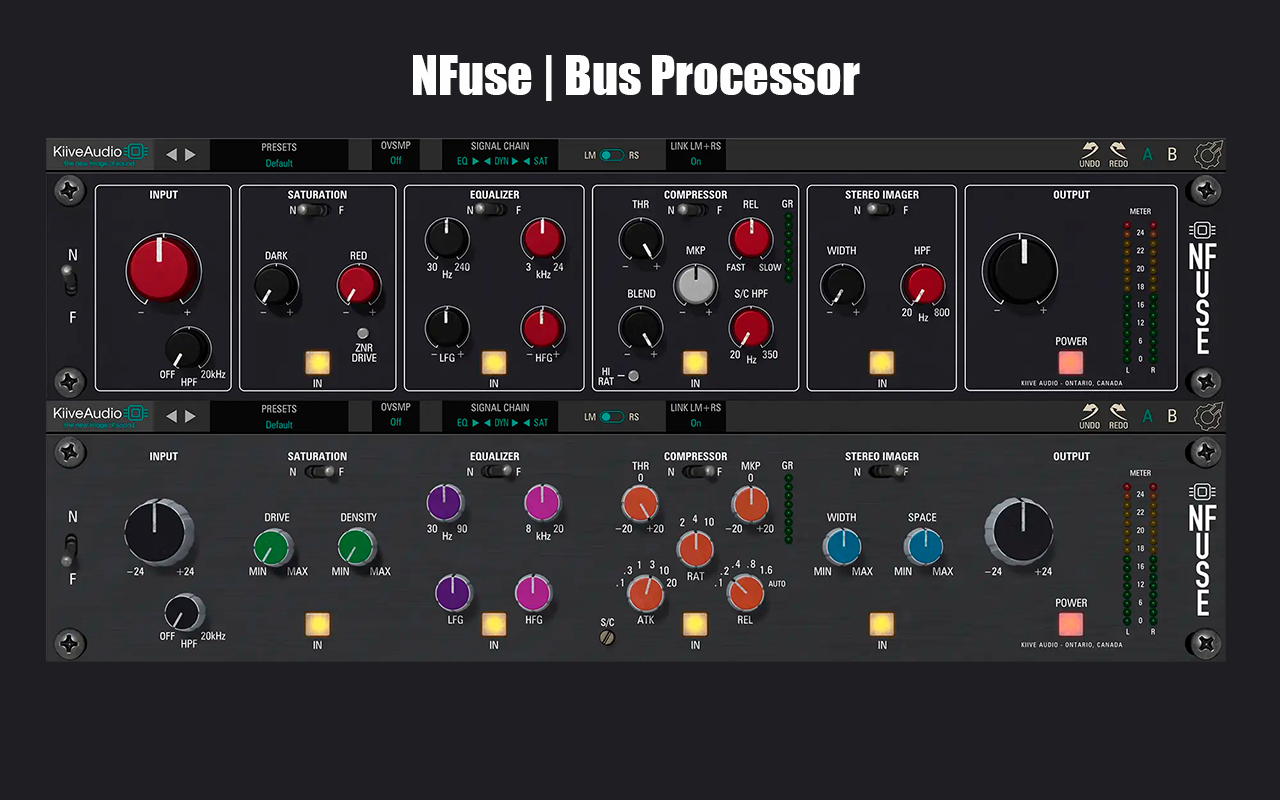
Task: Click the purple LFG knob in lower equalizer
Action: click(453, 593)
